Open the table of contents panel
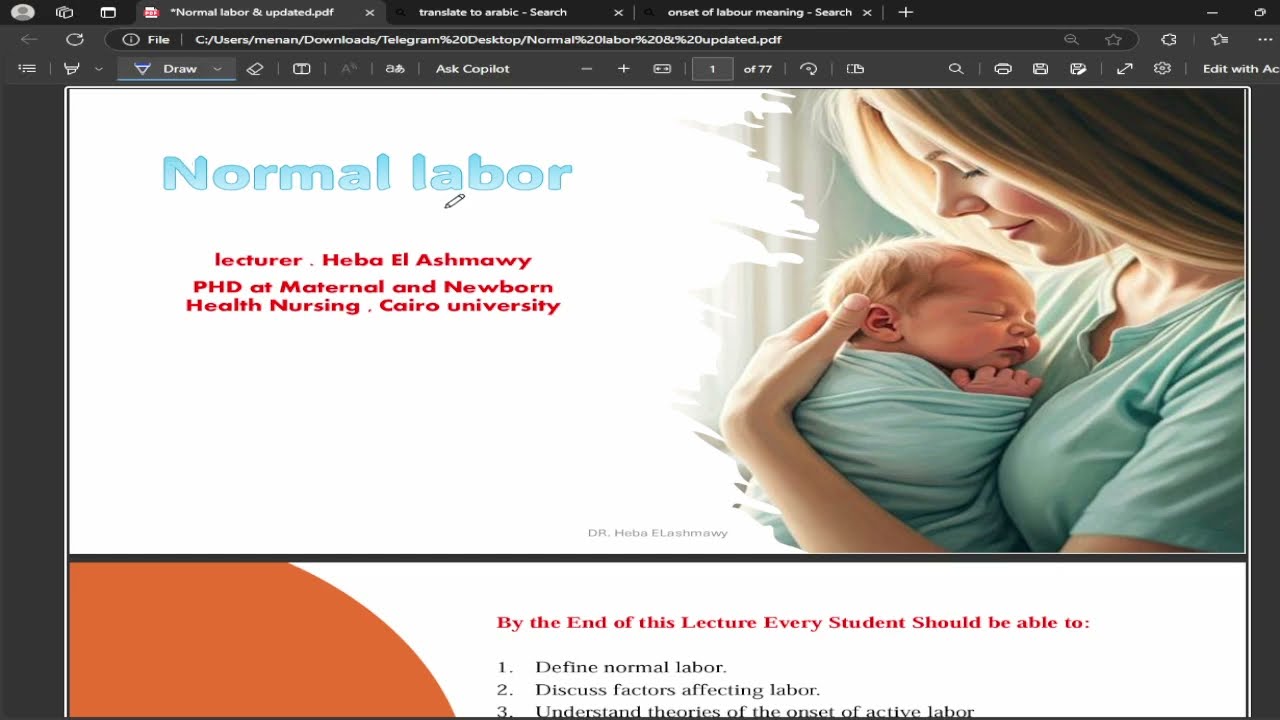The height and width of the screenshot is (720, 1280). click(x=27, y=69)
